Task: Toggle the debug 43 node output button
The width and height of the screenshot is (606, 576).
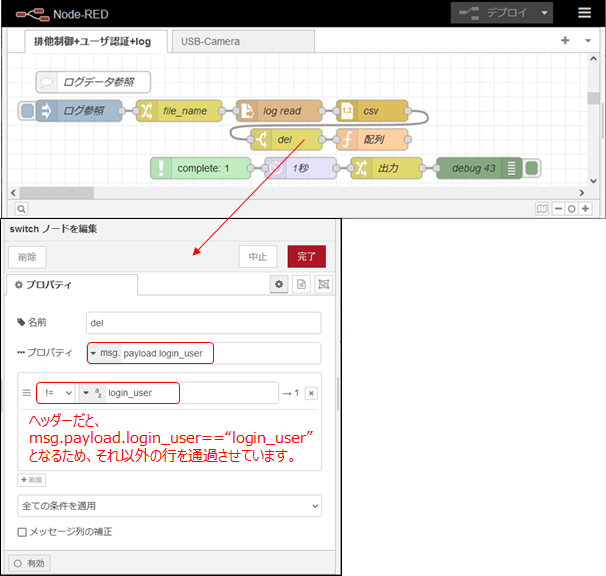Action: 532,168
